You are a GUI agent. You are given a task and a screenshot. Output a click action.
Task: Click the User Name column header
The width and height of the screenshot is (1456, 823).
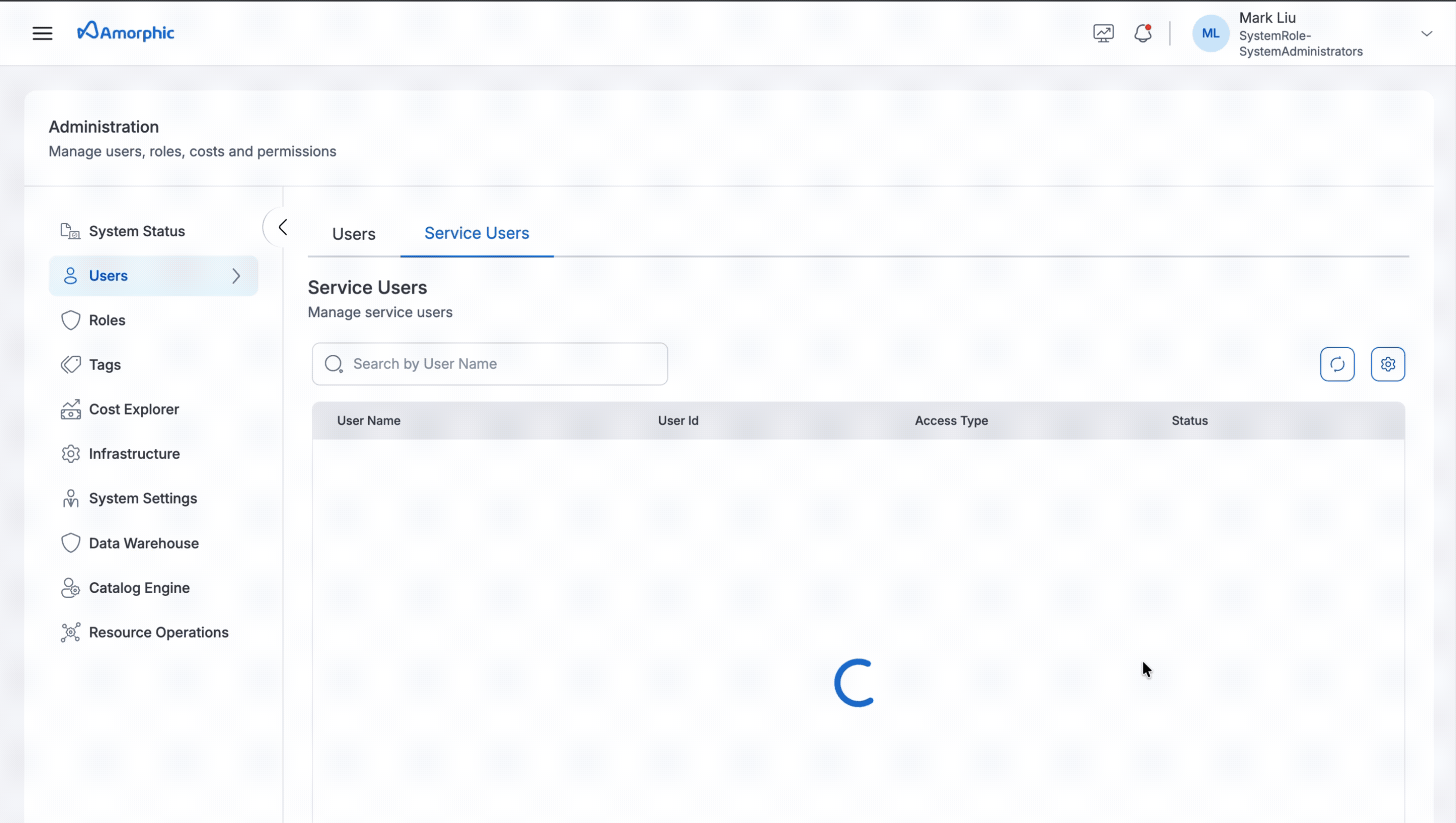point(369,421)
